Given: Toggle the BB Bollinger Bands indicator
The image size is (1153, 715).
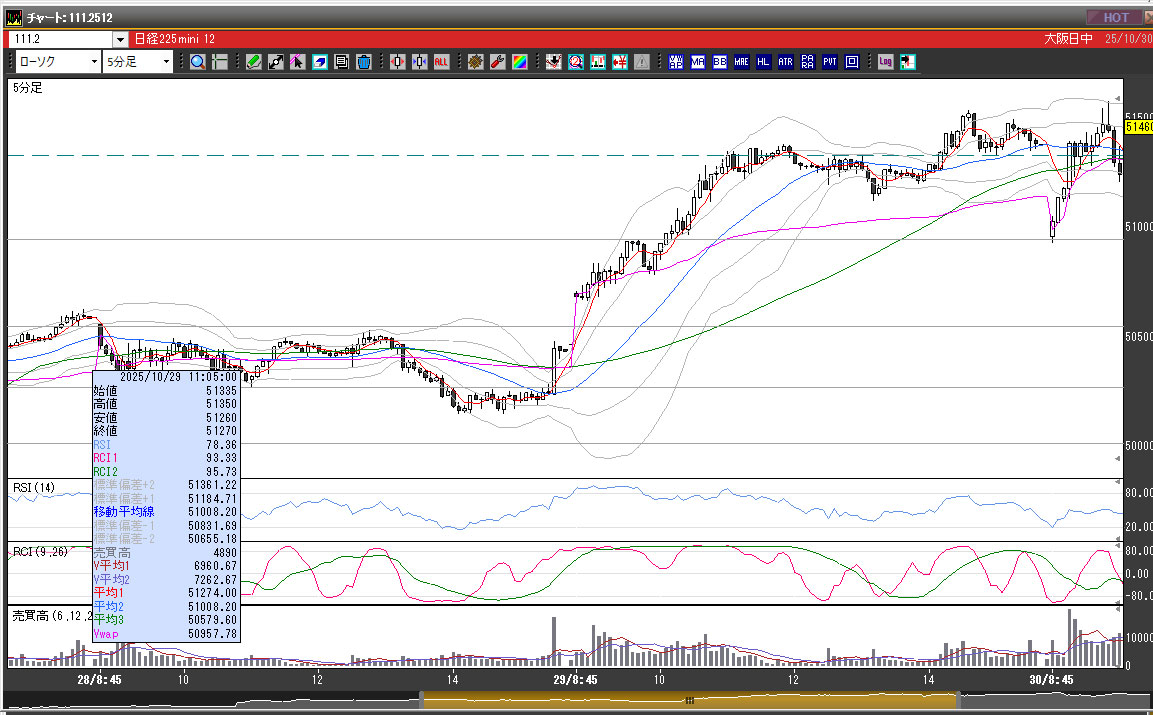Looking at the screenshot, I should point(720,62).
